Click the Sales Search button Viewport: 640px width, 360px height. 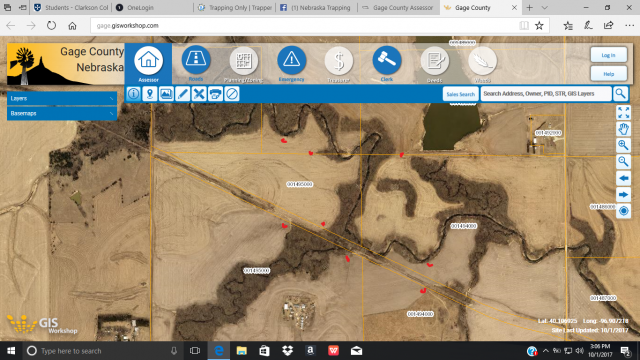pyautogui.click(x=460, y=94)
